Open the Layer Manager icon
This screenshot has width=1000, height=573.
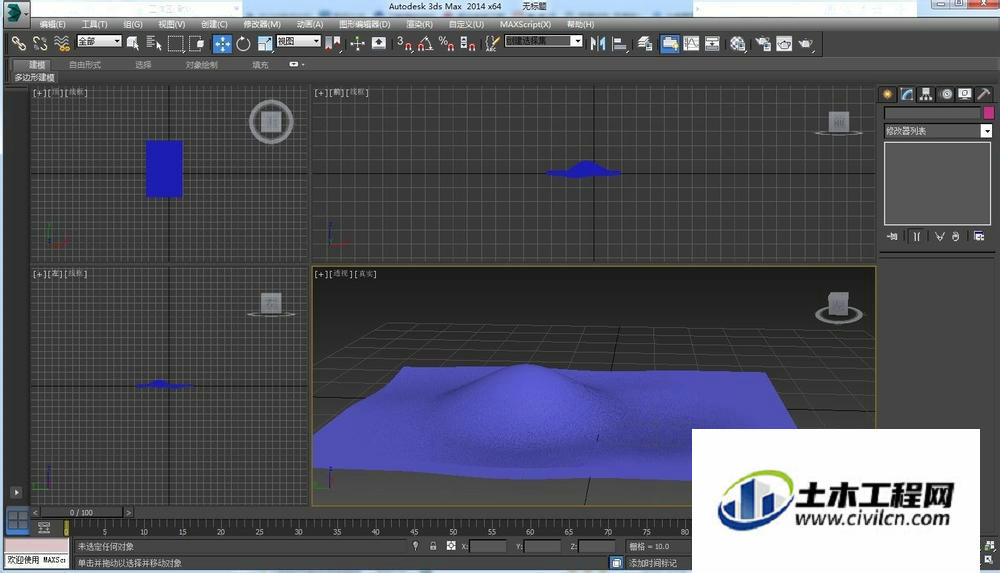645,43
